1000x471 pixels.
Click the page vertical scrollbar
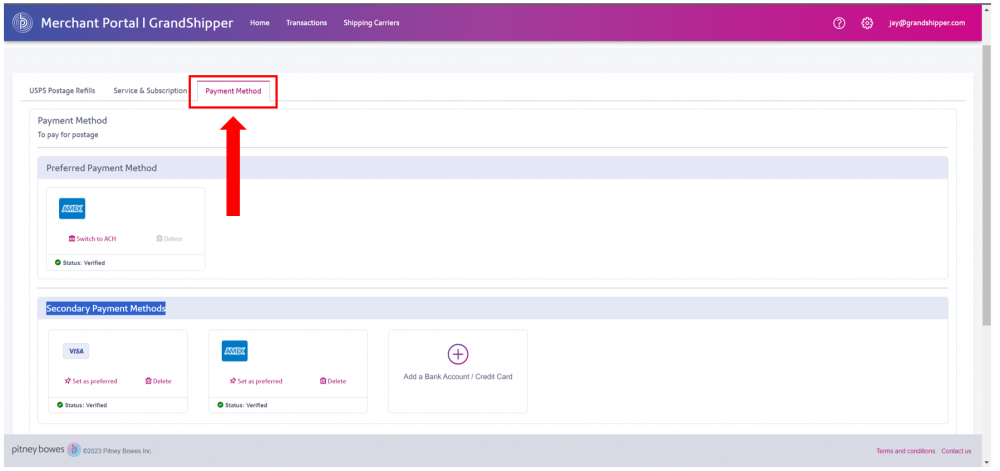pyautogui.click(x=989, y=185)
